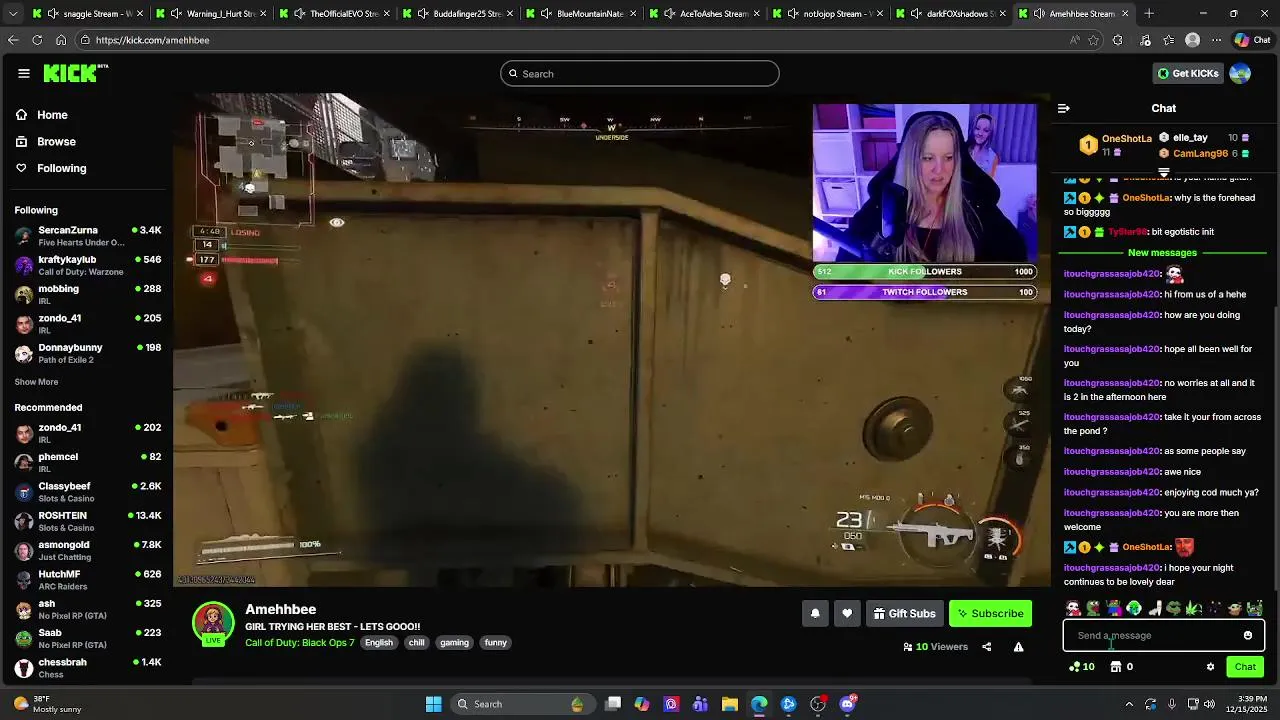Open the emoji picker in chat box
Viewport: 1280px width, 720px height.
click(1248, 635)
